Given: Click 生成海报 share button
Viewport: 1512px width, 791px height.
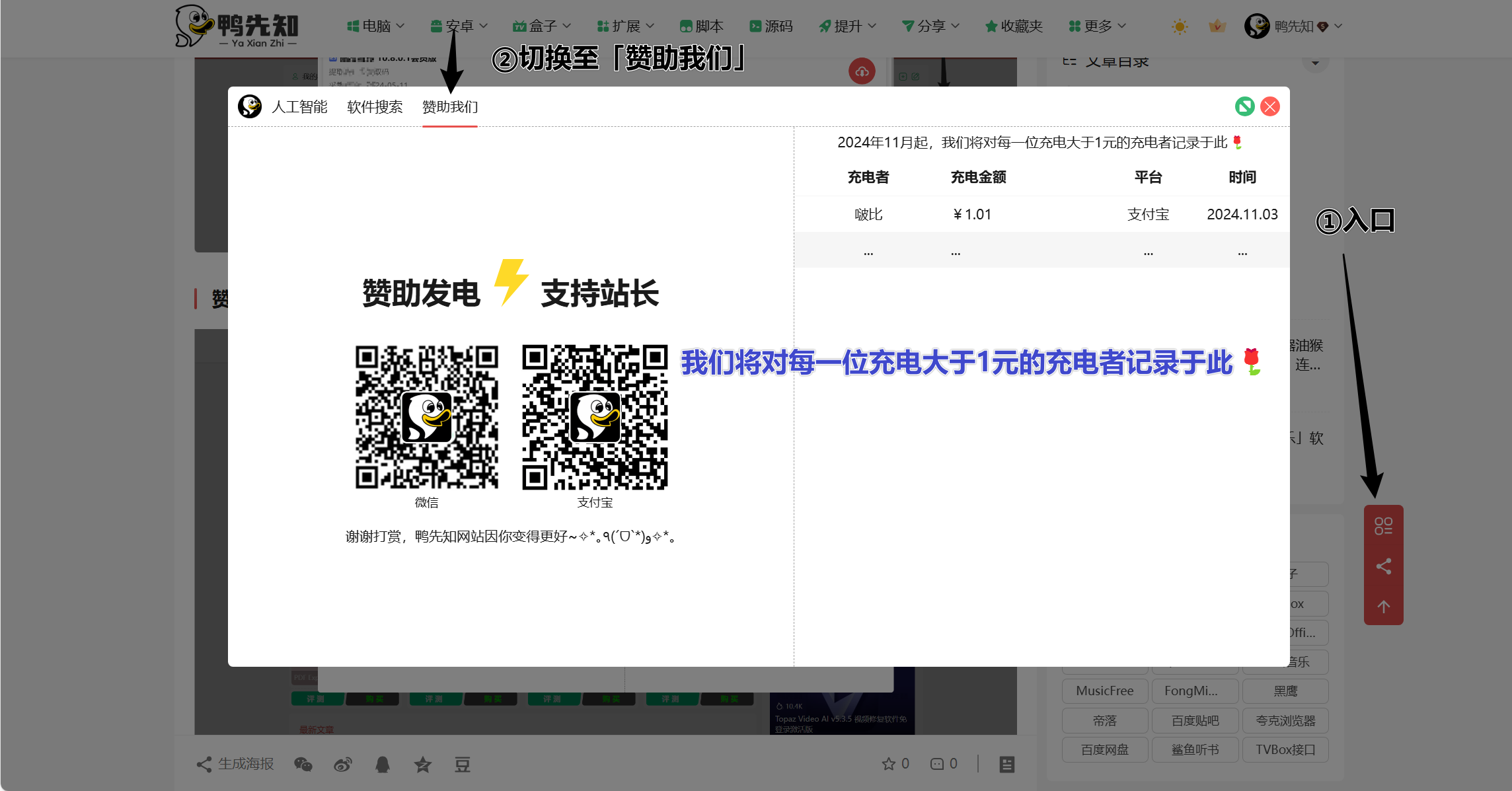Looking at the screenshot, I should pos(235,764).
